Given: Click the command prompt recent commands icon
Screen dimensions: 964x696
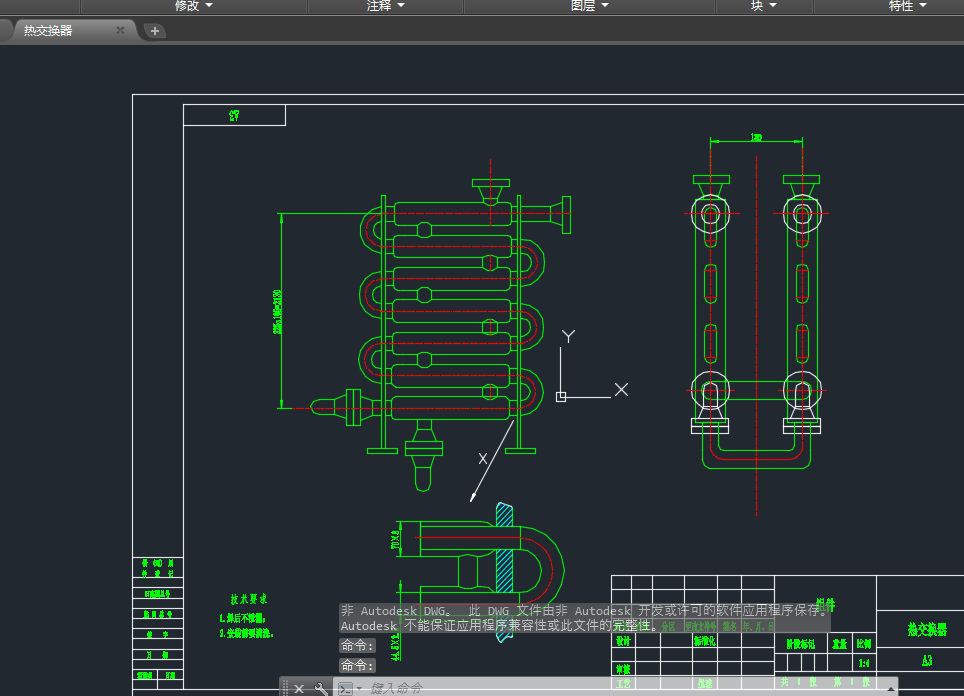Looking at the screenshot, I should pyautogui.click(x=345, y=688).
